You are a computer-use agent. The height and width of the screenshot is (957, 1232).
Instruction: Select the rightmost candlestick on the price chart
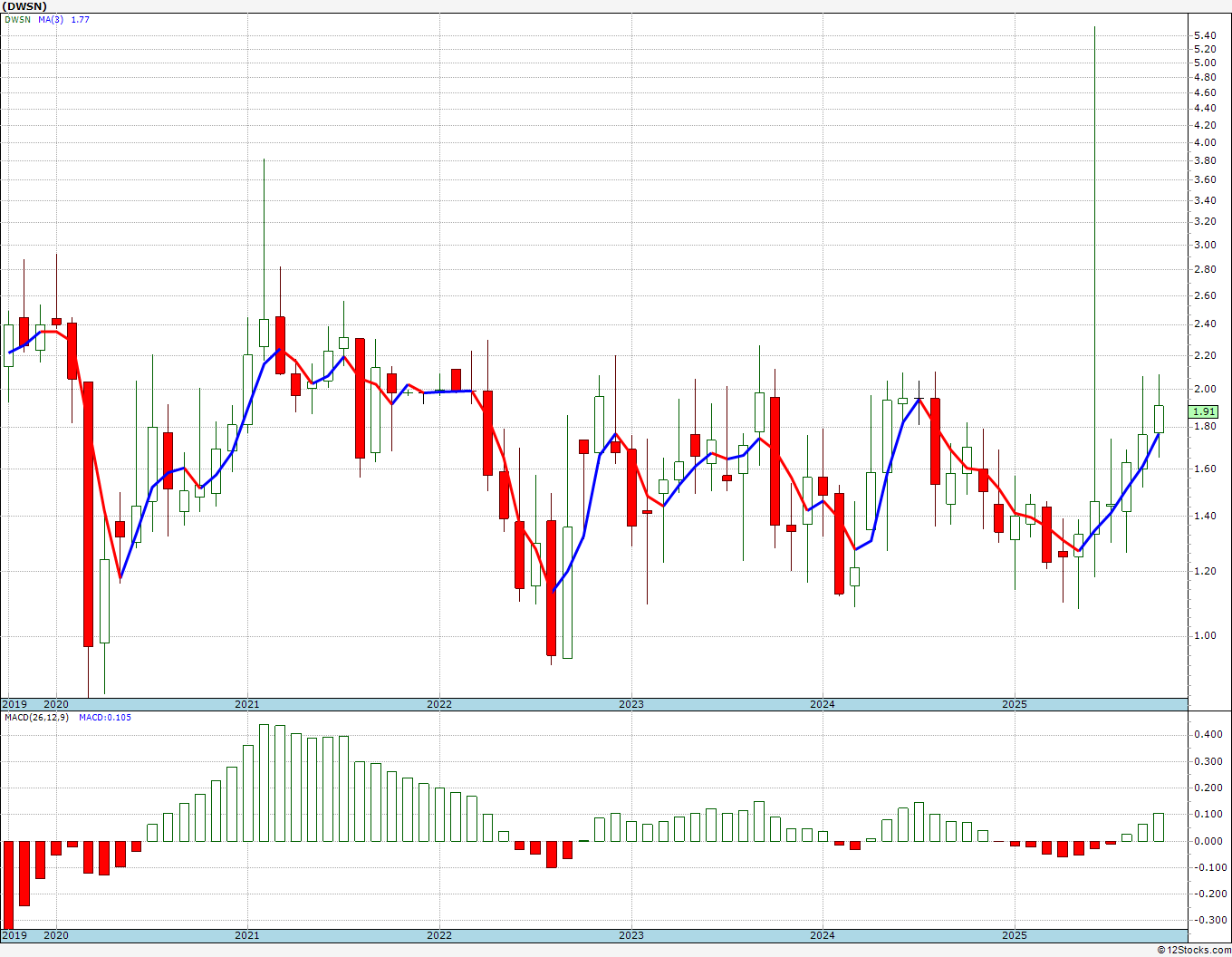pyautogui.click(x=1159, y=419)
